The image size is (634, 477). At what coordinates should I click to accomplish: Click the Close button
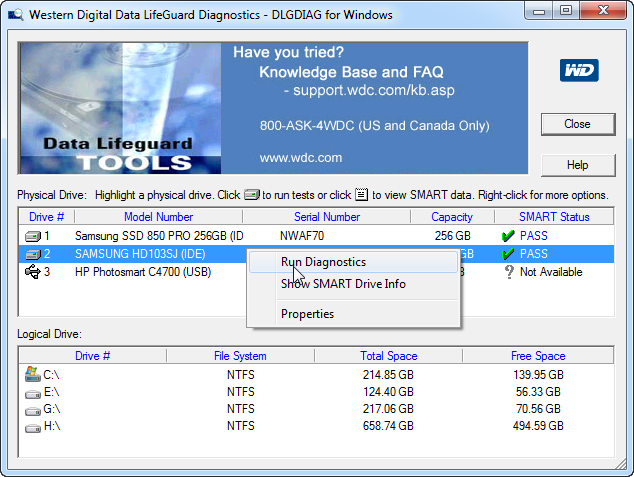click(x=578, y=124)
